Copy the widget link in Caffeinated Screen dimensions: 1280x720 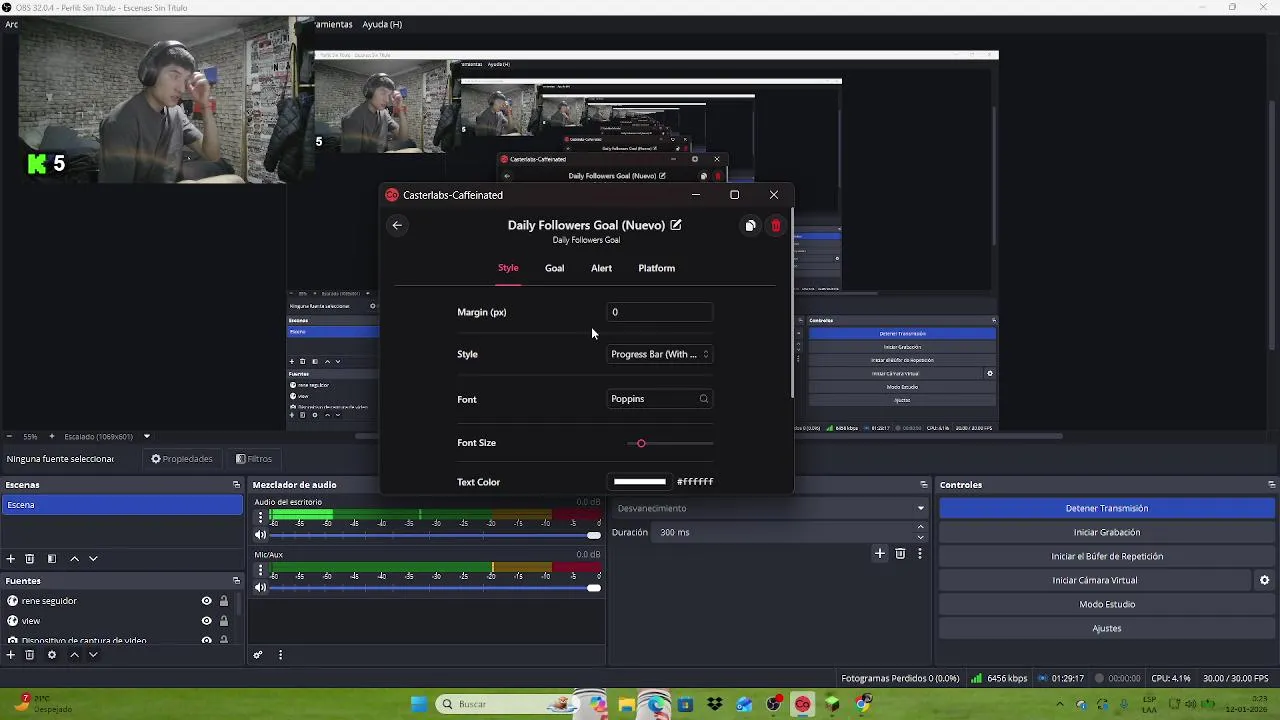(x=750, y=226)
